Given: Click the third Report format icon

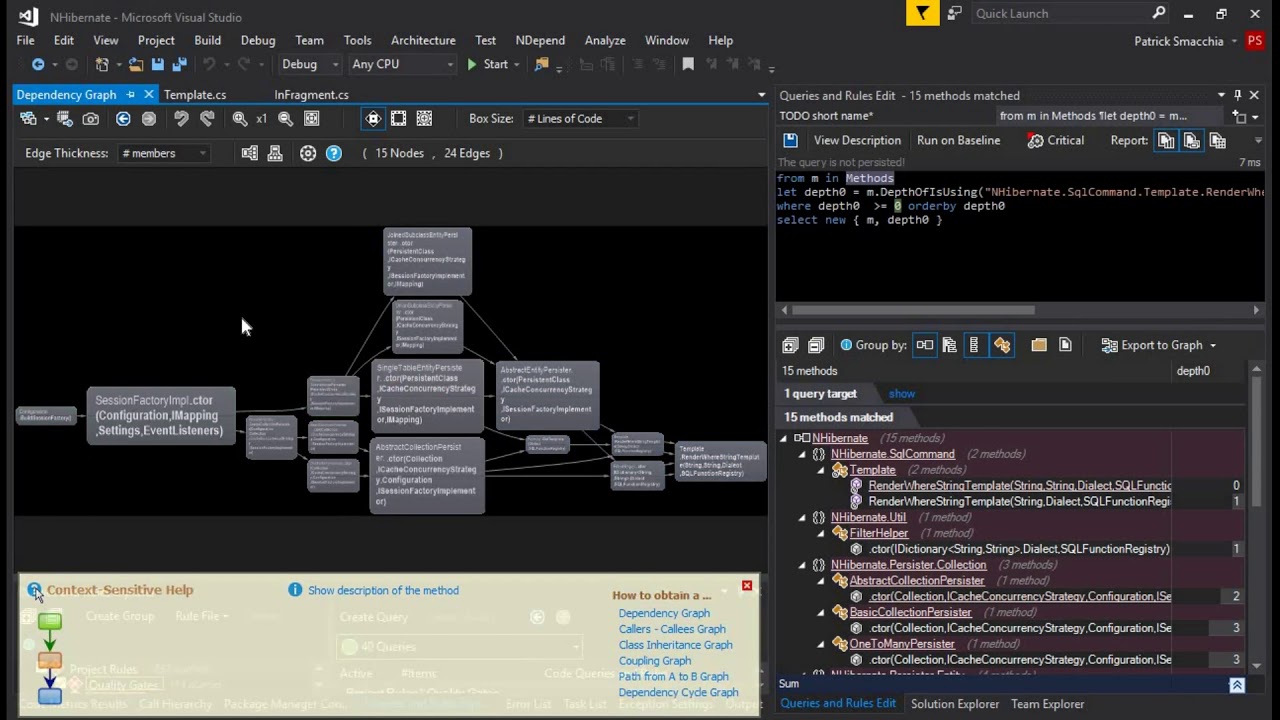Looking at the screenshot, I should coord(1218,140).
